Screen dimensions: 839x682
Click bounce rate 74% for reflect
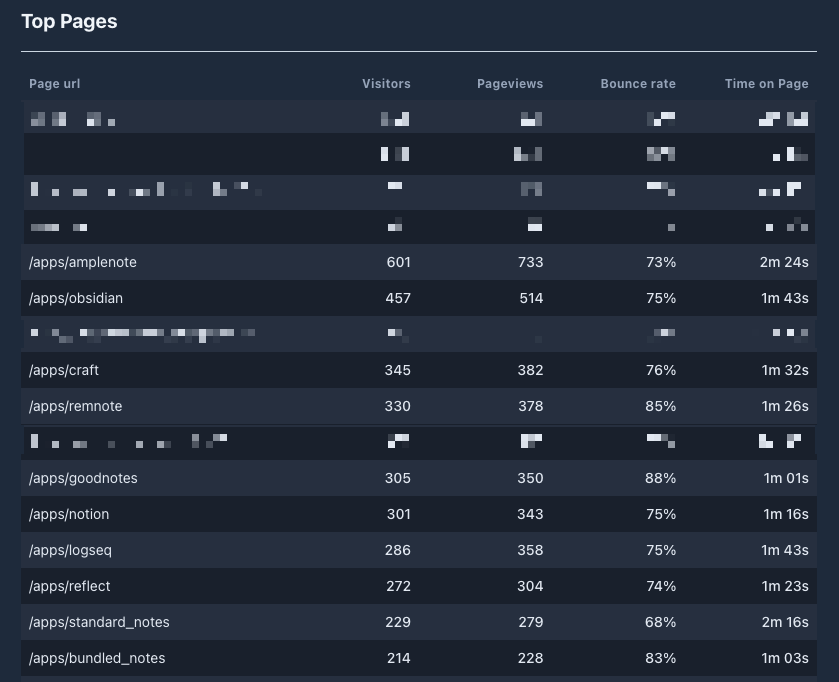(x=661, y=586)
